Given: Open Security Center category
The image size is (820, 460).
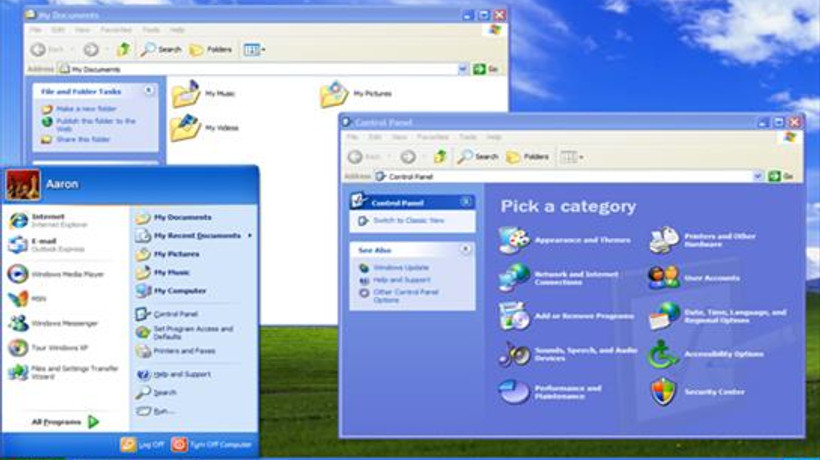Looking at the screenshot, I should [x=697, y=392].
